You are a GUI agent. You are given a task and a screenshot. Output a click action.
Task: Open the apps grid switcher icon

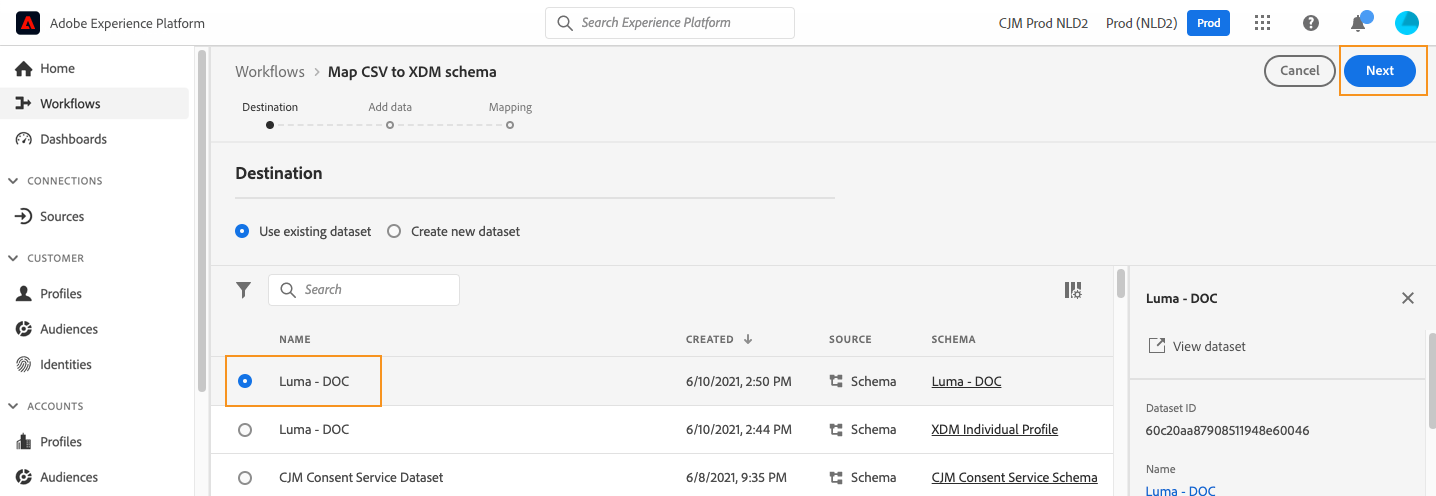point(1262,23)
